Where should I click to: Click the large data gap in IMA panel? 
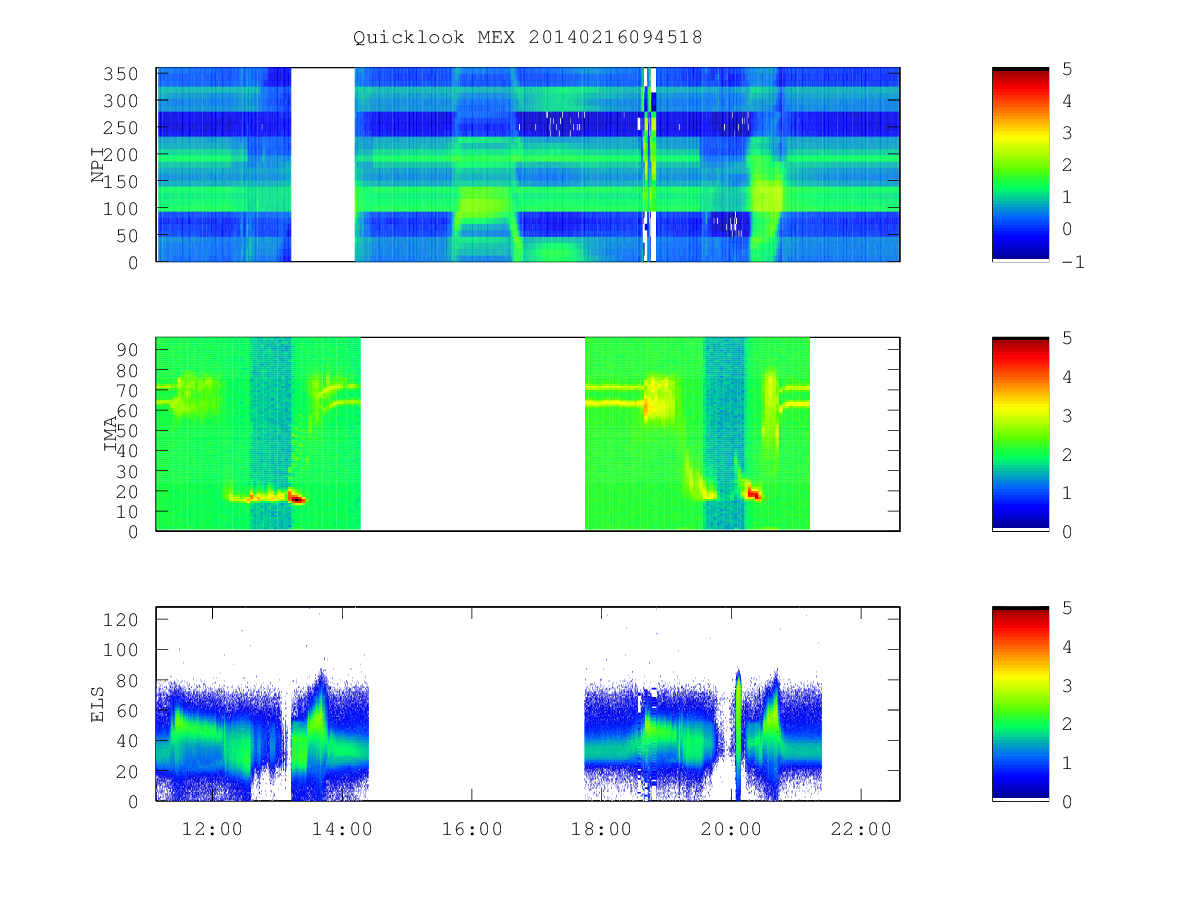click(472, 434)
